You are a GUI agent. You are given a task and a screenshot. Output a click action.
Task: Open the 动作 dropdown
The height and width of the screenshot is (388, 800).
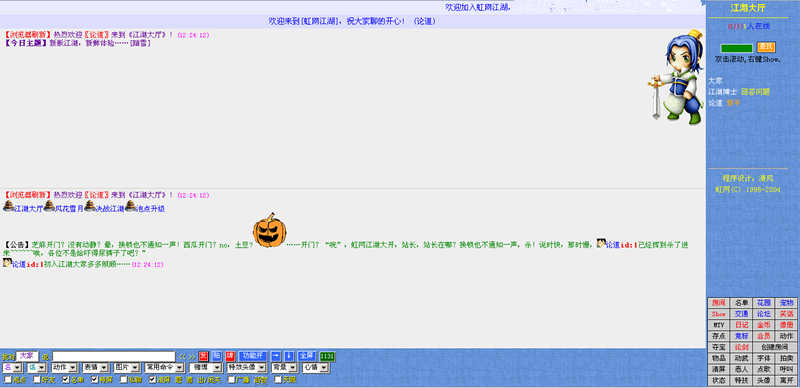tap(64, 368)
